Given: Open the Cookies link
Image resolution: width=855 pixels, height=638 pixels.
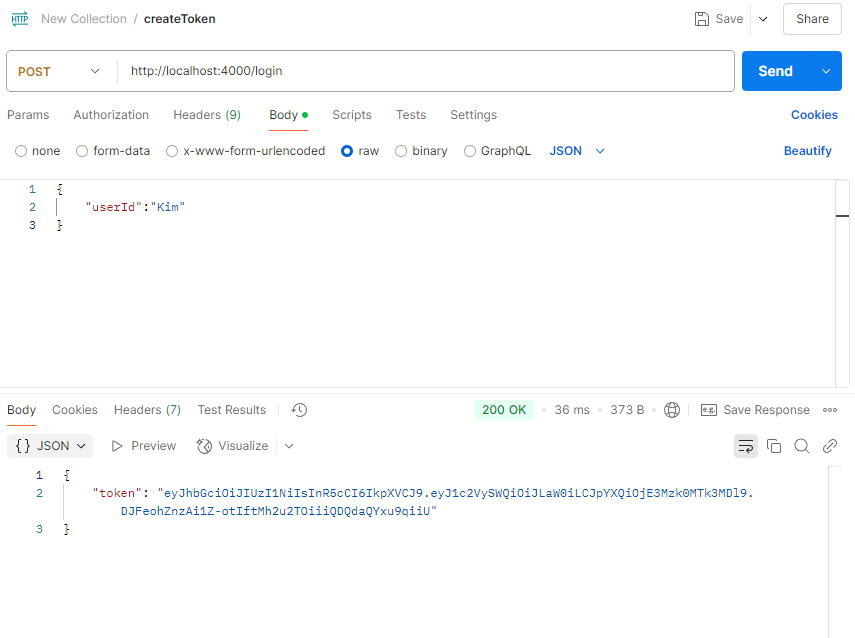Looking at the screenshot, I should pyautogui.click(x=814, y=115).
